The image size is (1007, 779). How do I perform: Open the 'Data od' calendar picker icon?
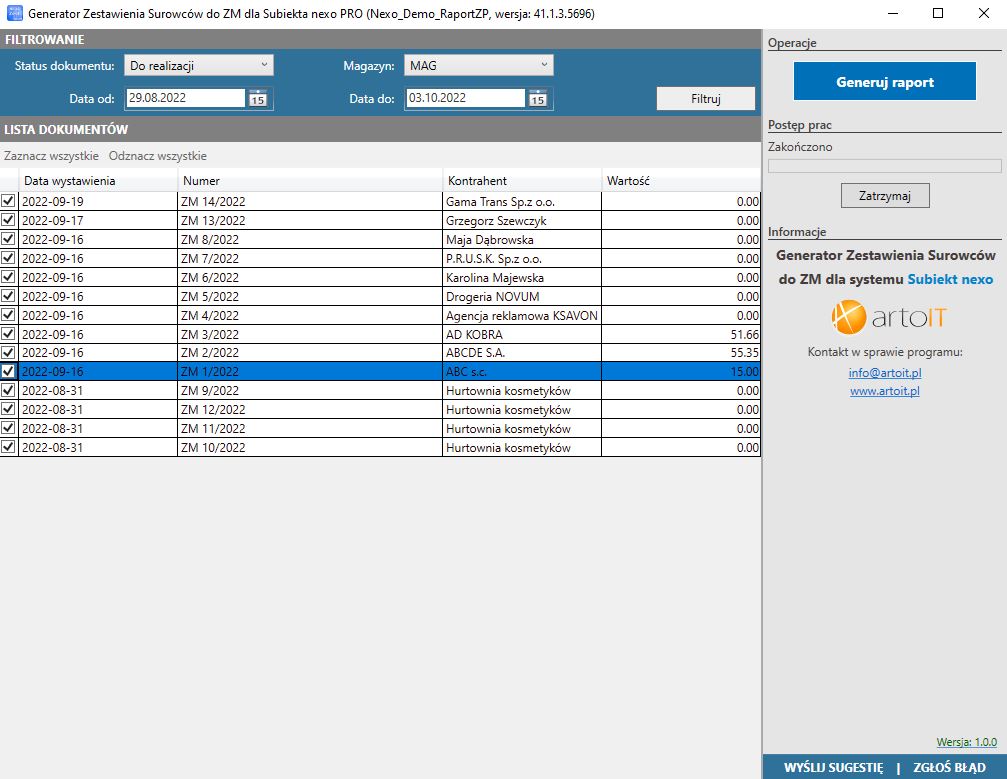(x=258, y=98)
